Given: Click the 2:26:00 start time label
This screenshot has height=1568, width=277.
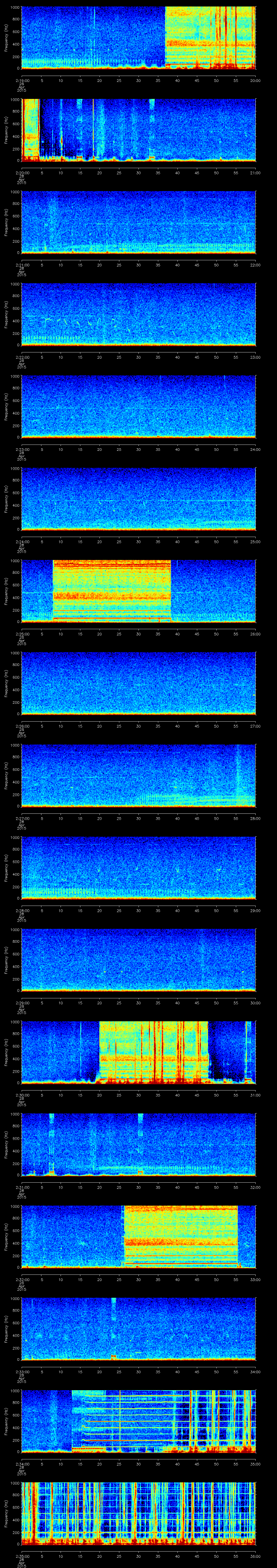Looking at the screenshot, I should click(22, 726).
